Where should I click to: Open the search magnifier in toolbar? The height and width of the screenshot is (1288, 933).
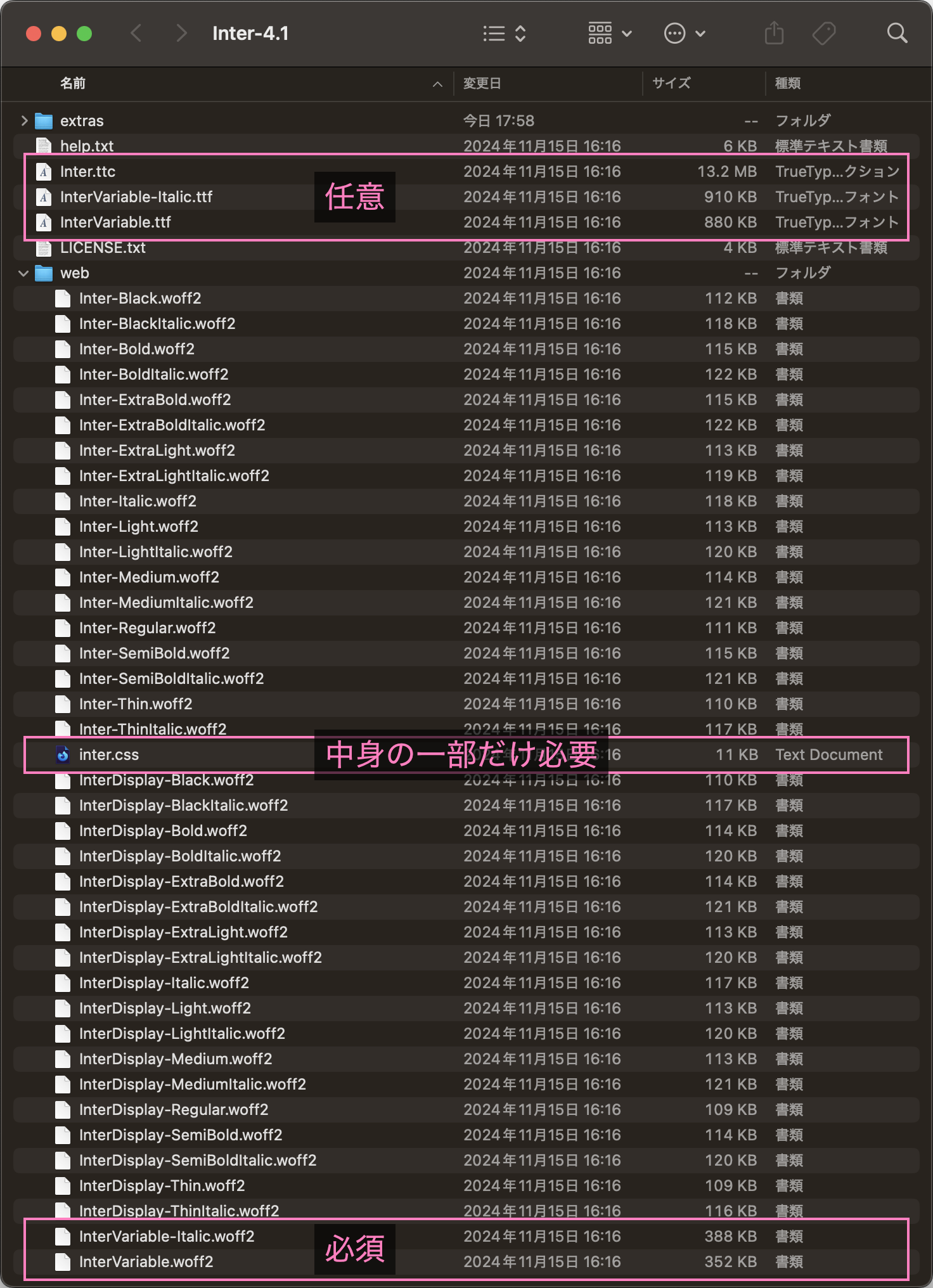(897, 33)
